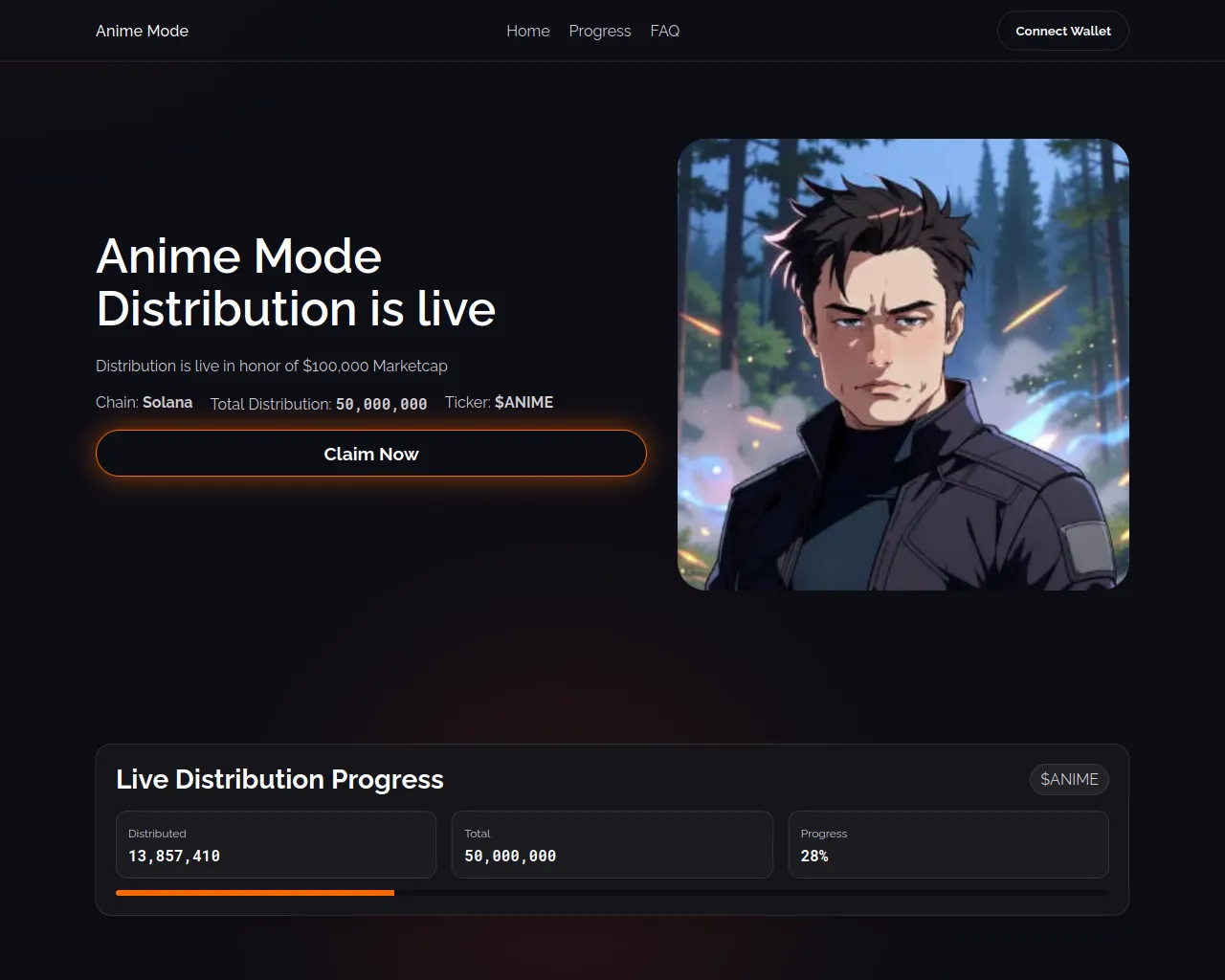Click the Anime Mode Distribution is live headline

tap(296, 282)
